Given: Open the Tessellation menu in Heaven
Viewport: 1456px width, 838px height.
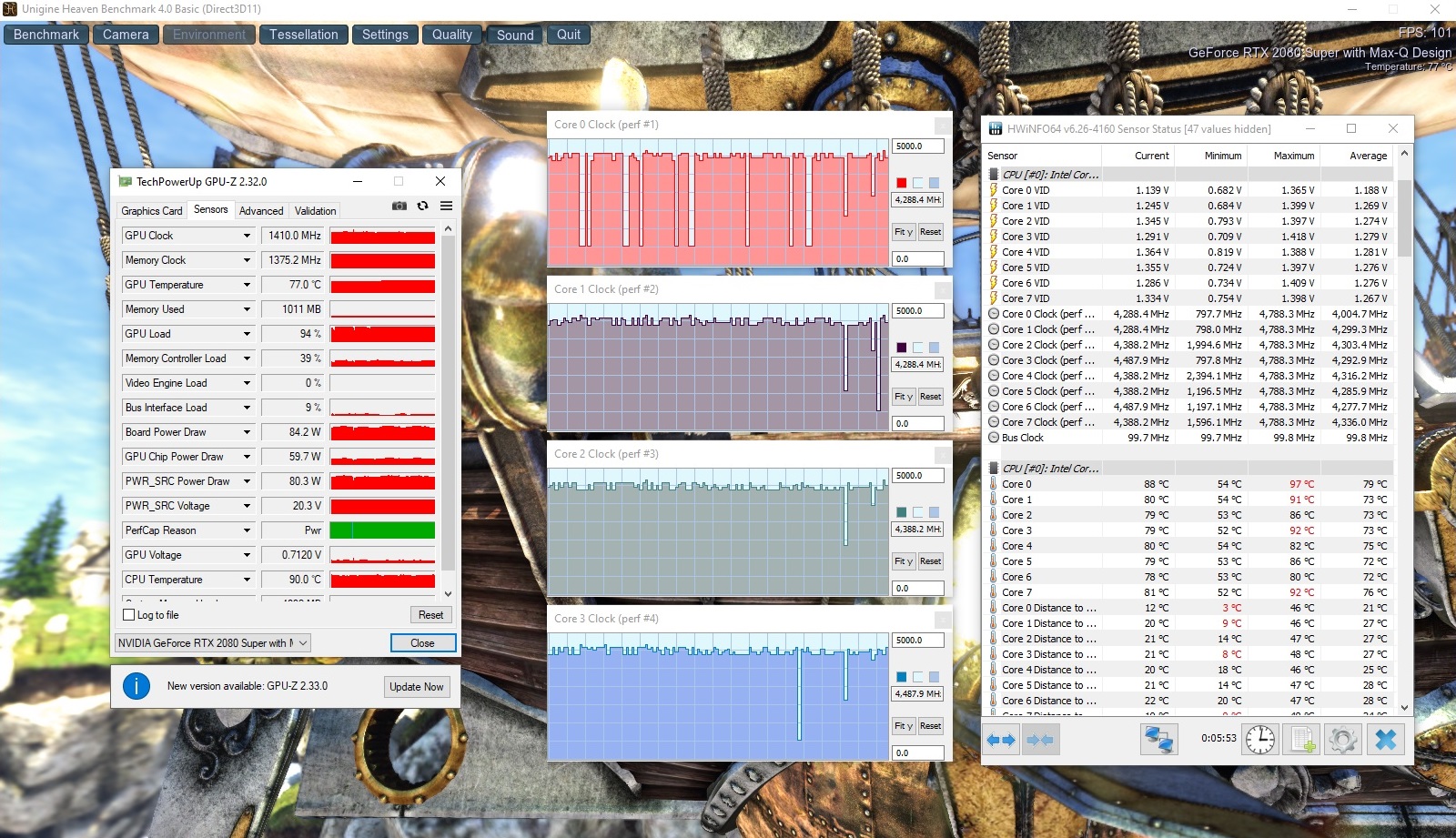Looking at the screenshot, I should [x=303, y=35].
